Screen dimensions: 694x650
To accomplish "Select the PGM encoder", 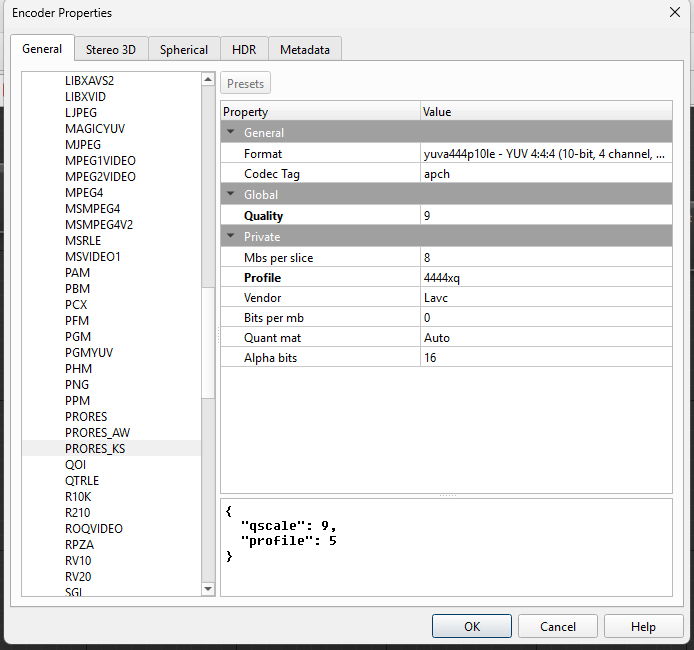I will click(78, 336).
